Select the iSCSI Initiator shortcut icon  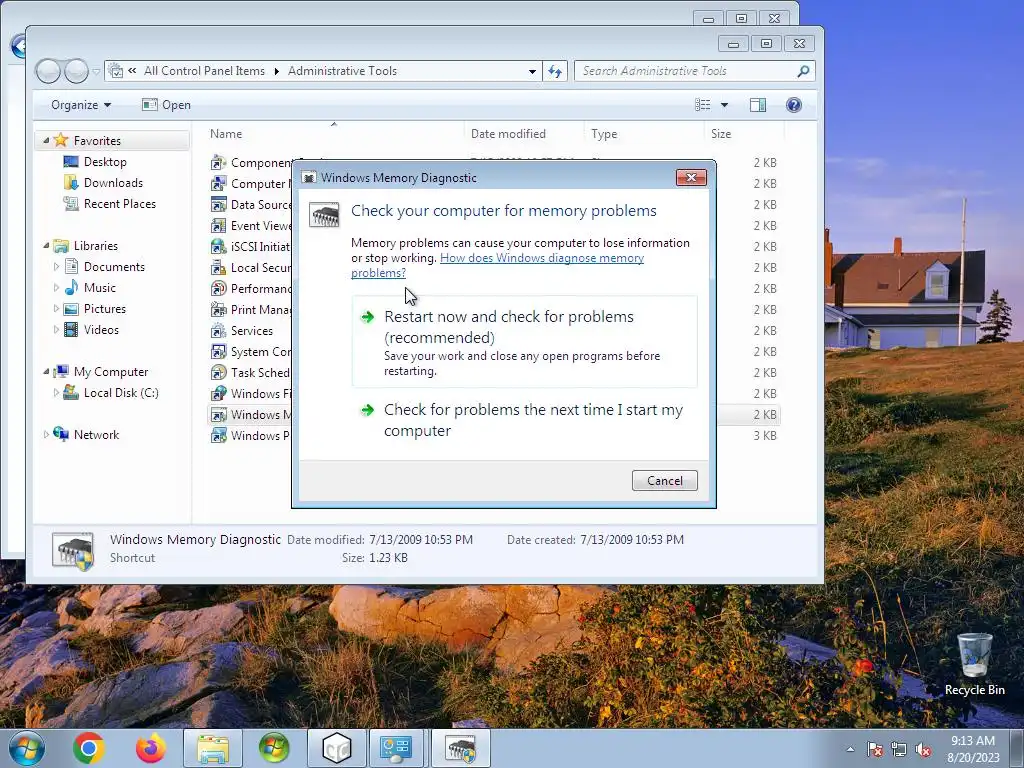pos(218,246)
